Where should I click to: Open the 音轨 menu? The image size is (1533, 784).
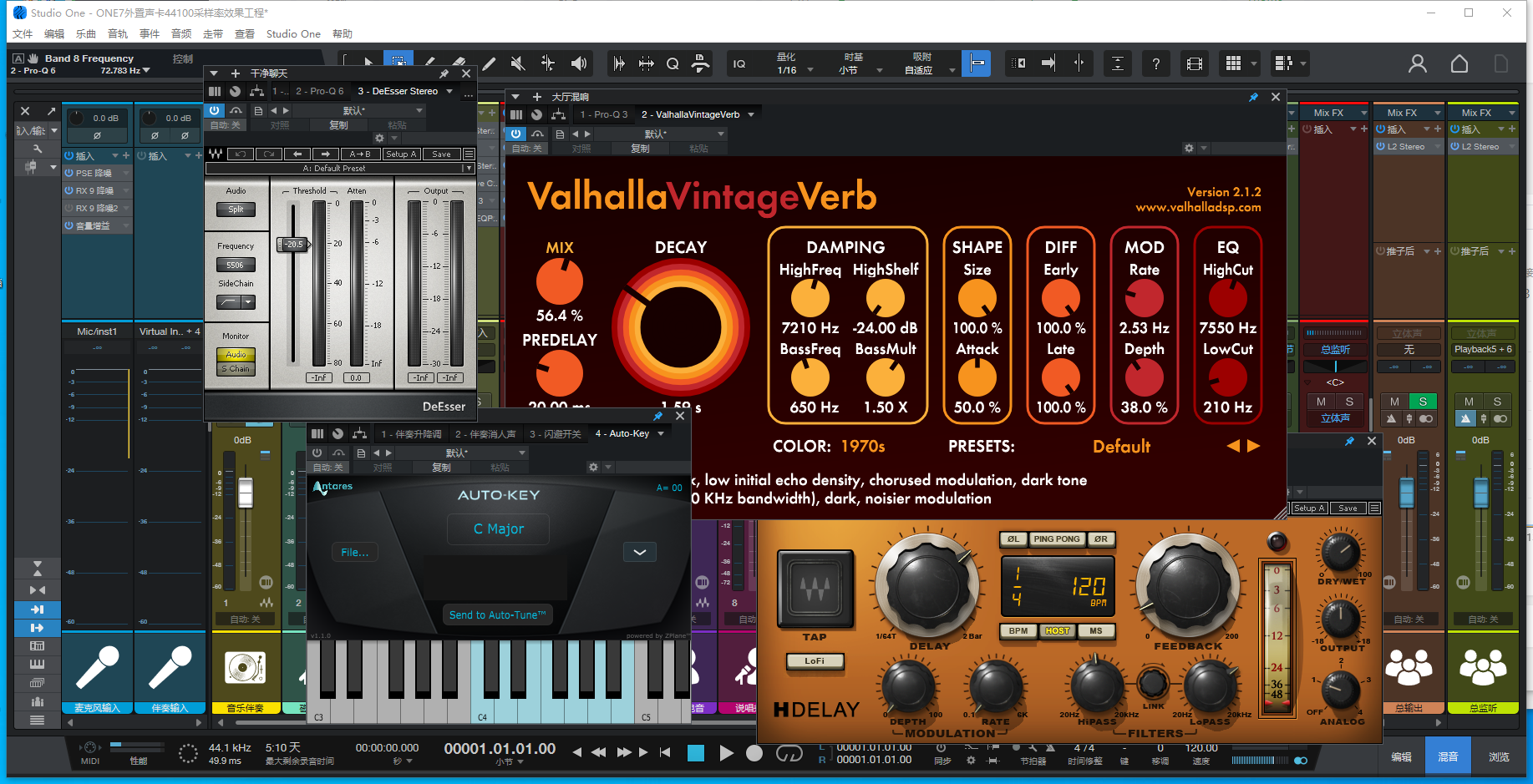pyautogui.click(x=118, y=34)
